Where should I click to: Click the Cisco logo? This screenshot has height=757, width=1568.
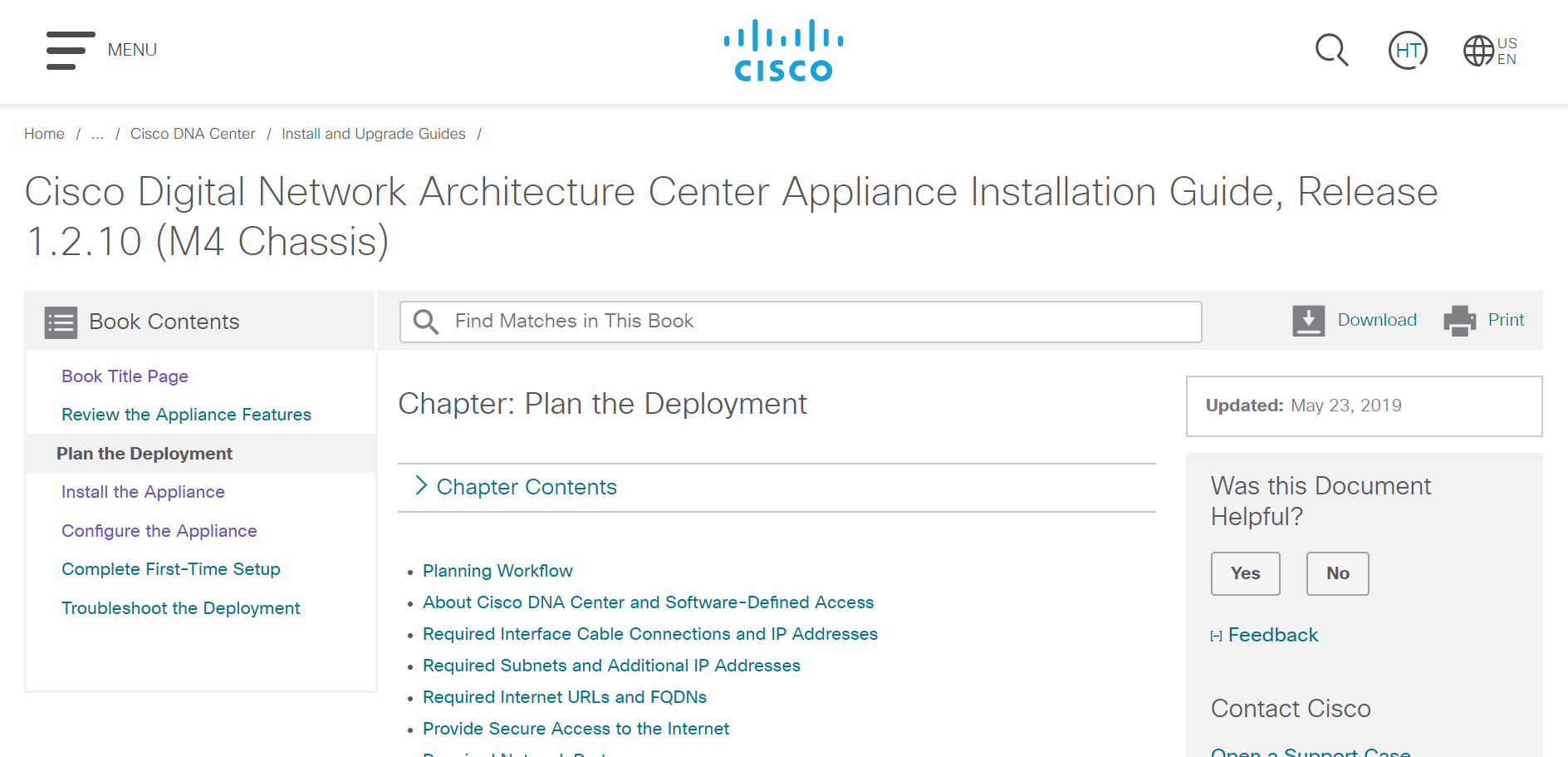click(x=783, y=51)
